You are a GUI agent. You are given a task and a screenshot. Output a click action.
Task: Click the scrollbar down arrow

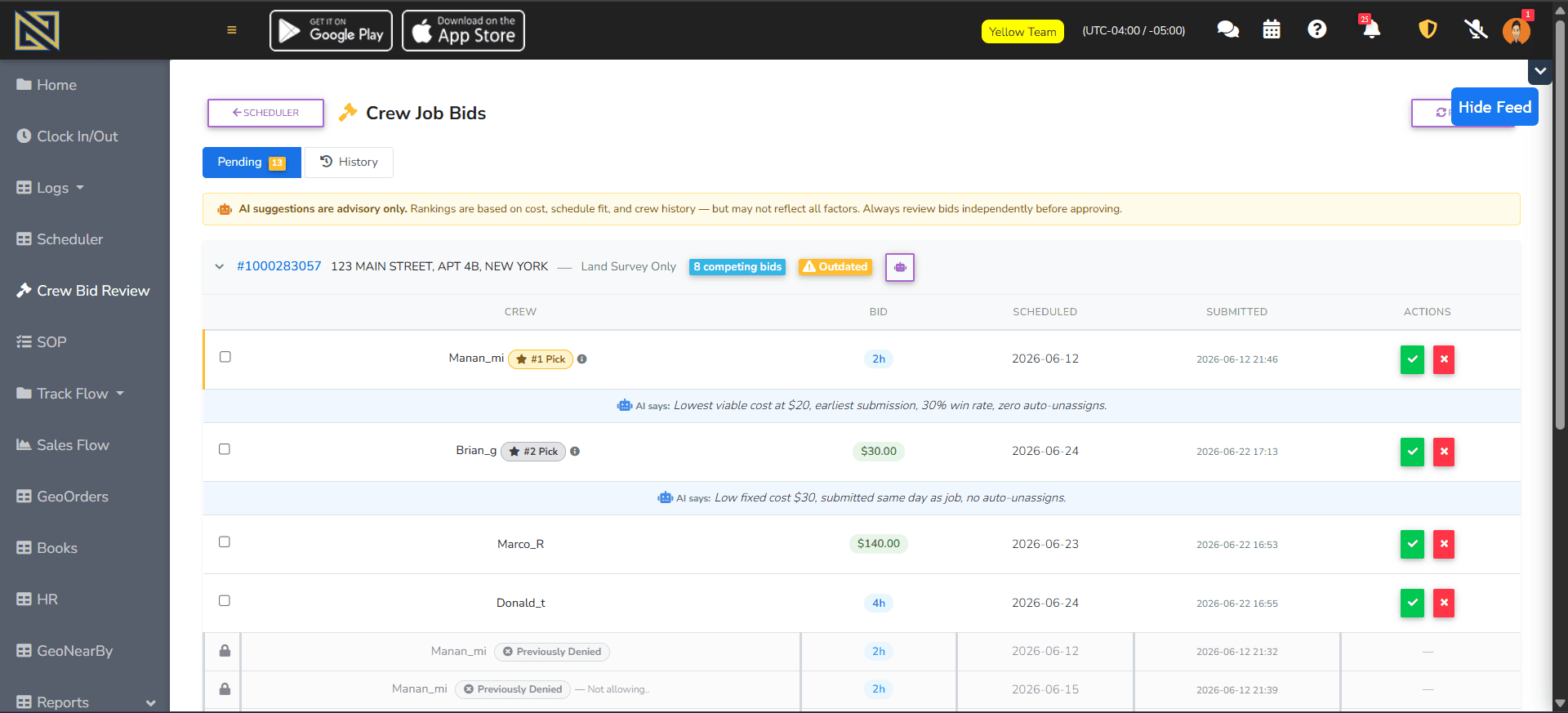click(1561, 703)
